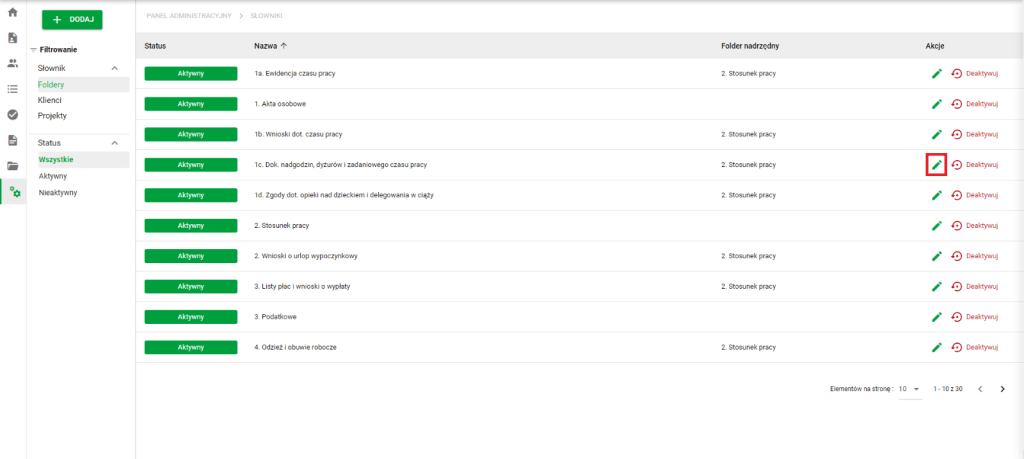1024x459 pixels.
Task: Deactivate 1c. Dok. nadgodzin row
Action: (x=974, y=165)
